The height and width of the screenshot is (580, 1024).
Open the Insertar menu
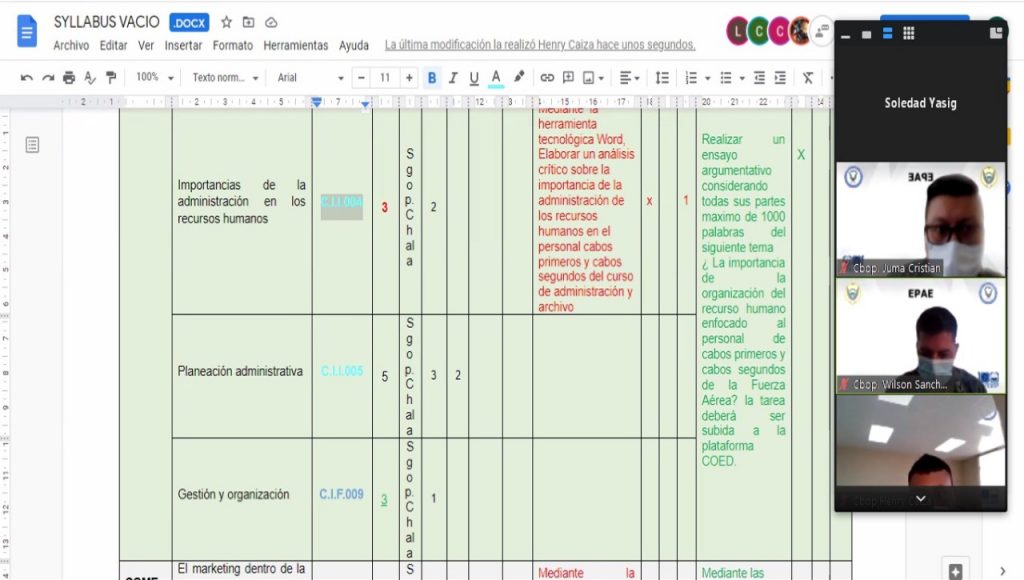(184, 45)
